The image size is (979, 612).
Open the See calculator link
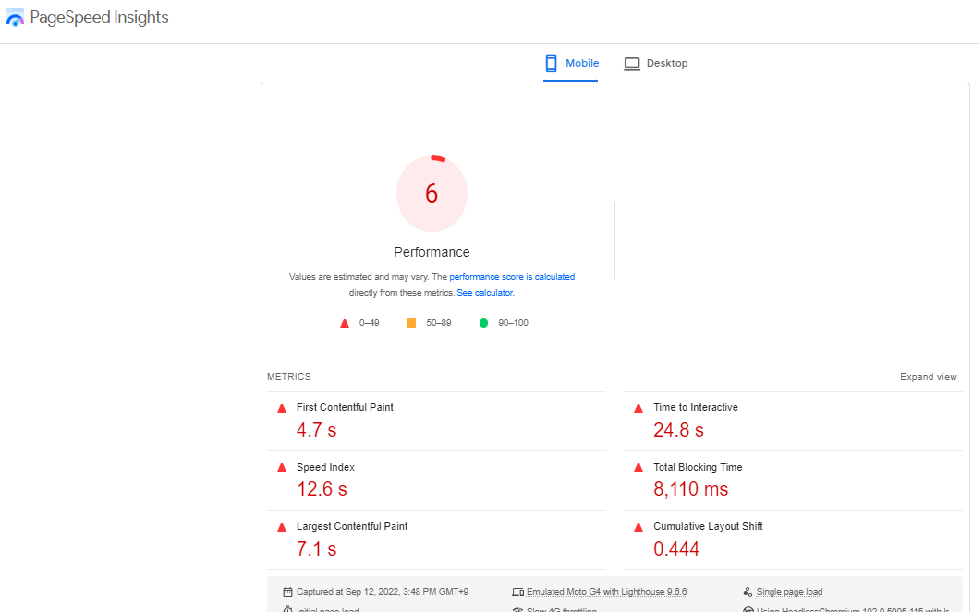(485, 292)
